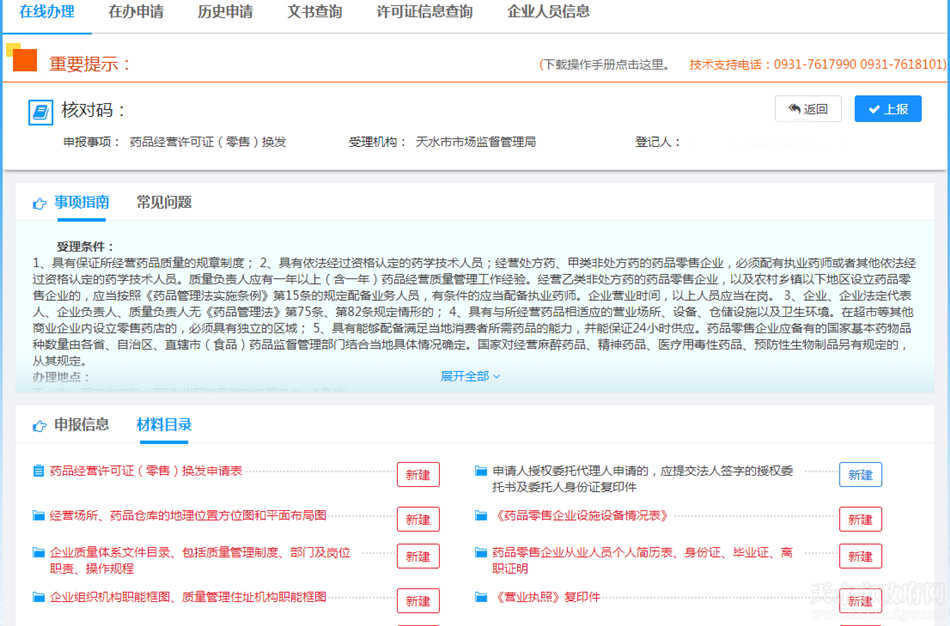Expand the guide with 展开全部
The height and width of the screenshot is (626, 950).
[470, 376]
